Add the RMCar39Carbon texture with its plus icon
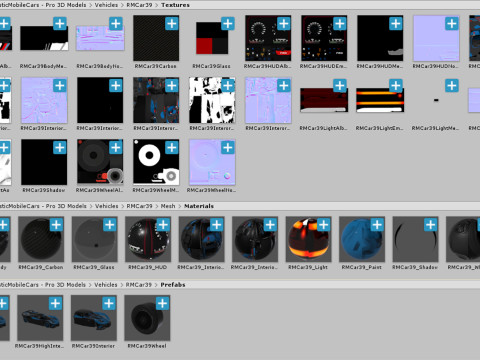 (x=172, y=24)
